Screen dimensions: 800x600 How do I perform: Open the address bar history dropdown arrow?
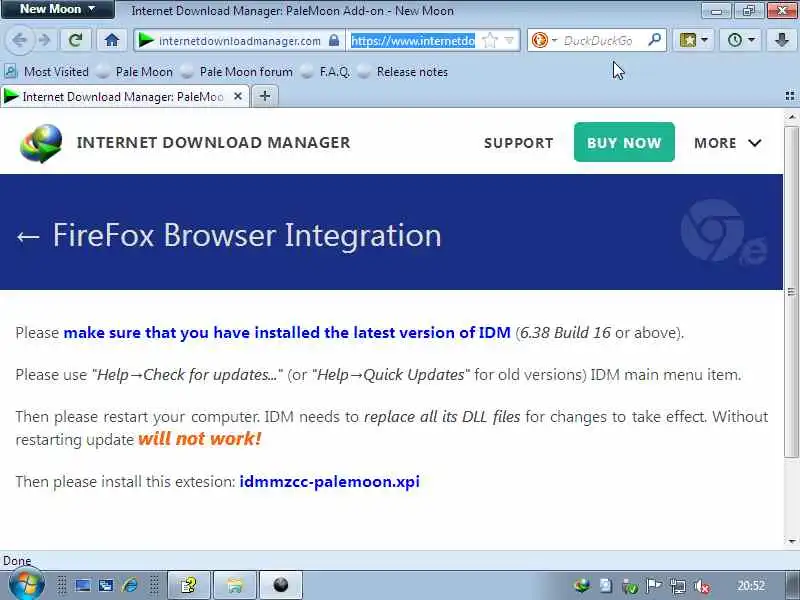coord(509,40)
